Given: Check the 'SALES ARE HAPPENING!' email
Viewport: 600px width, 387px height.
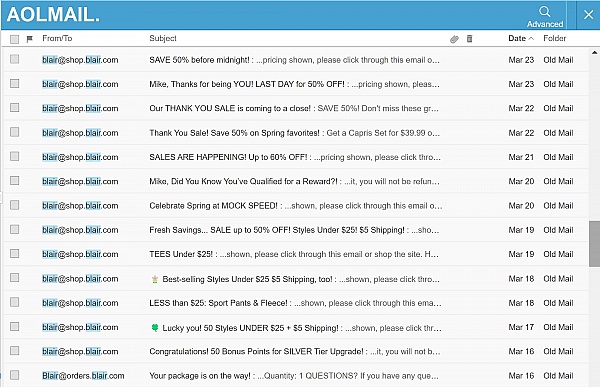Looking at the screenshot, I should click(15, 156).
